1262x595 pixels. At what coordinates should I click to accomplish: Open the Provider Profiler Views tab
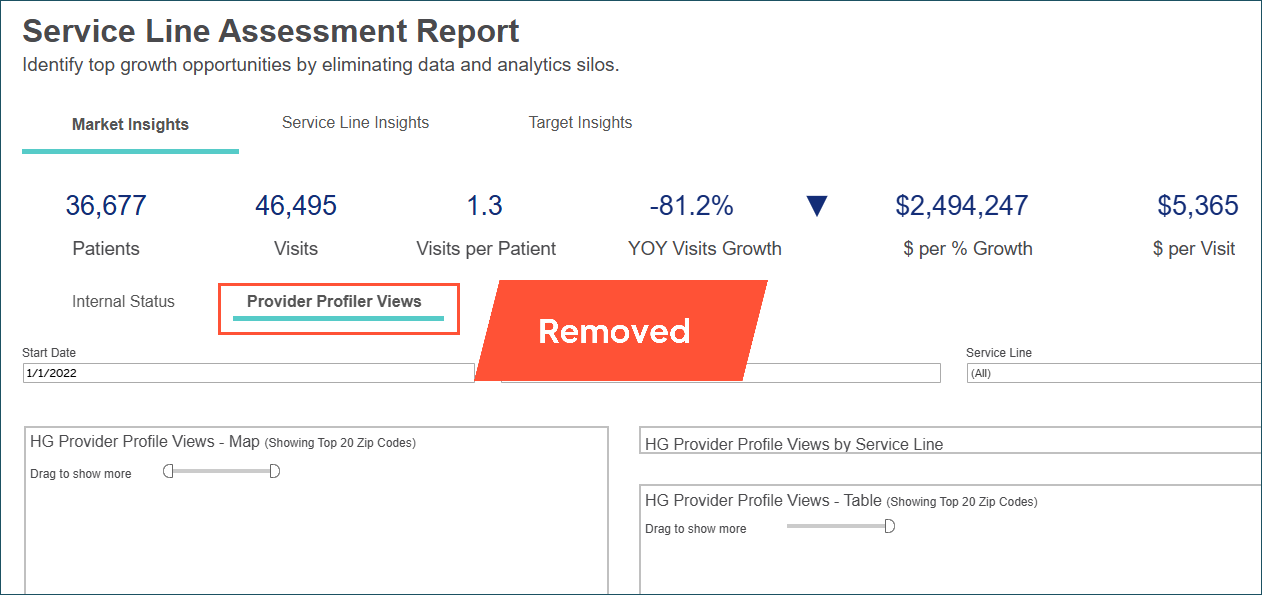coord(338,302)
